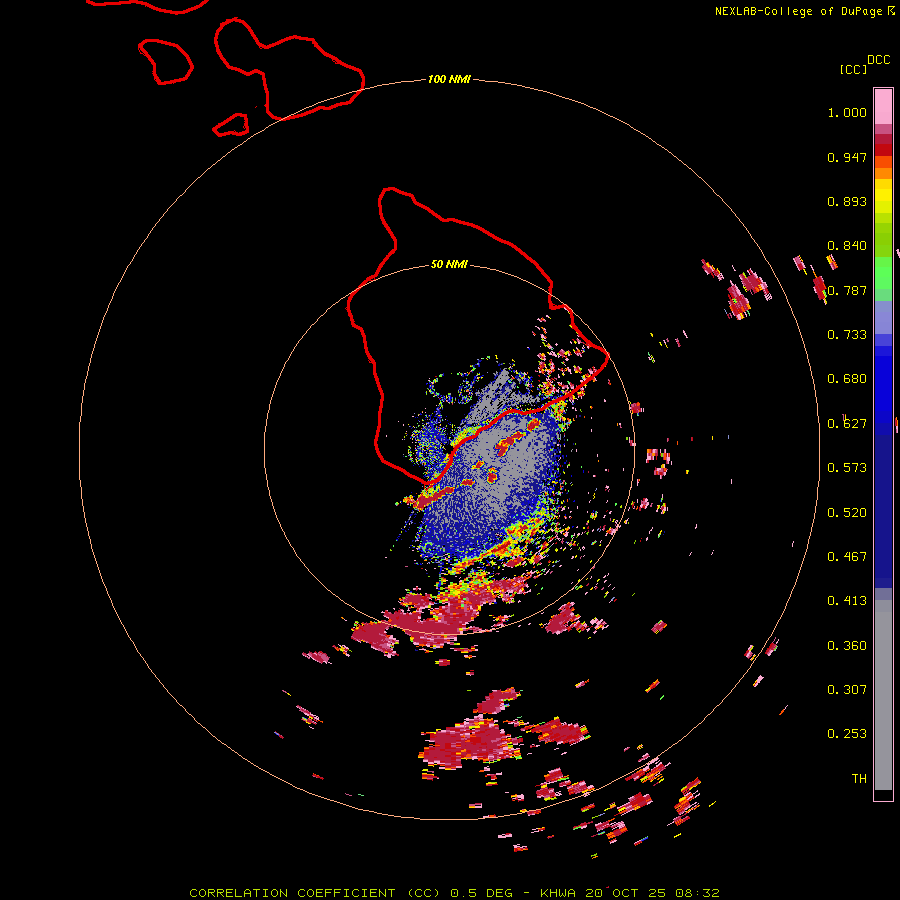
Task: Select the 0.467 scale value
Action: pyautogui.click(x=847, y=557)
